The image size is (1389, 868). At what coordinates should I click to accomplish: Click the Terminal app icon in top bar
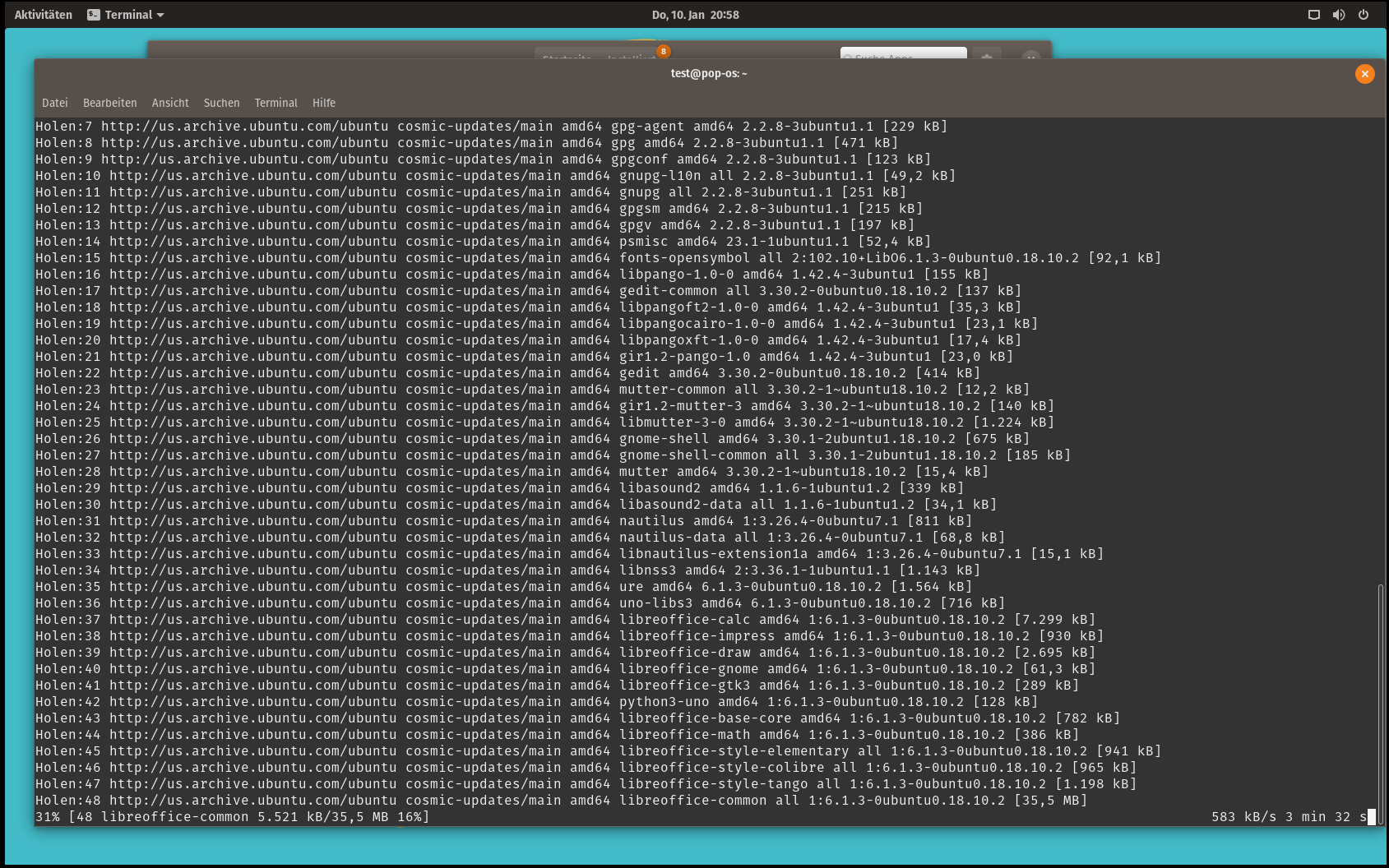pyautogui.click(x=94, y=15)
